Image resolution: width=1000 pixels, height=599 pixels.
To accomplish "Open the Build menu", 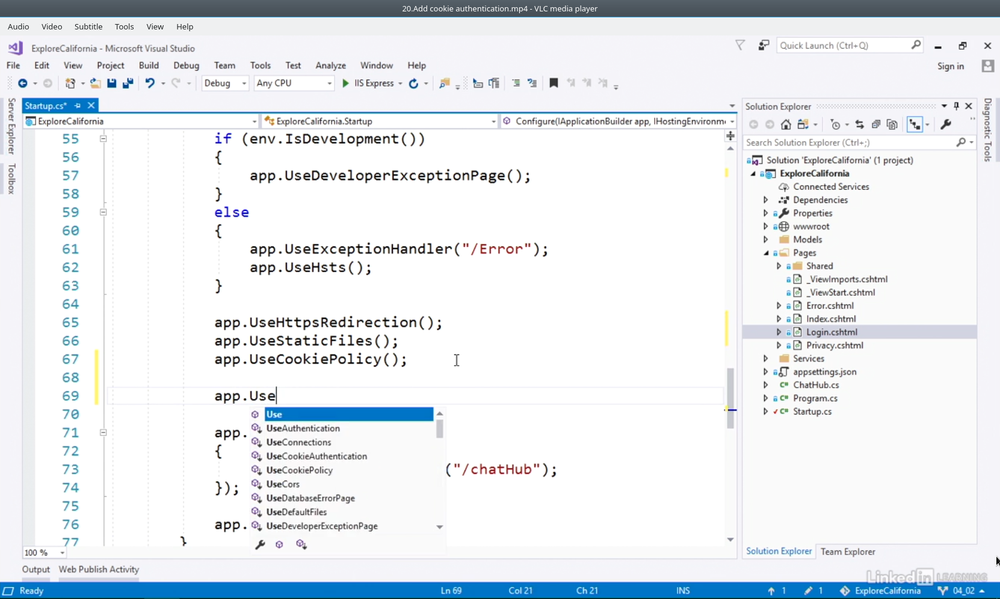I will (149, 66).
